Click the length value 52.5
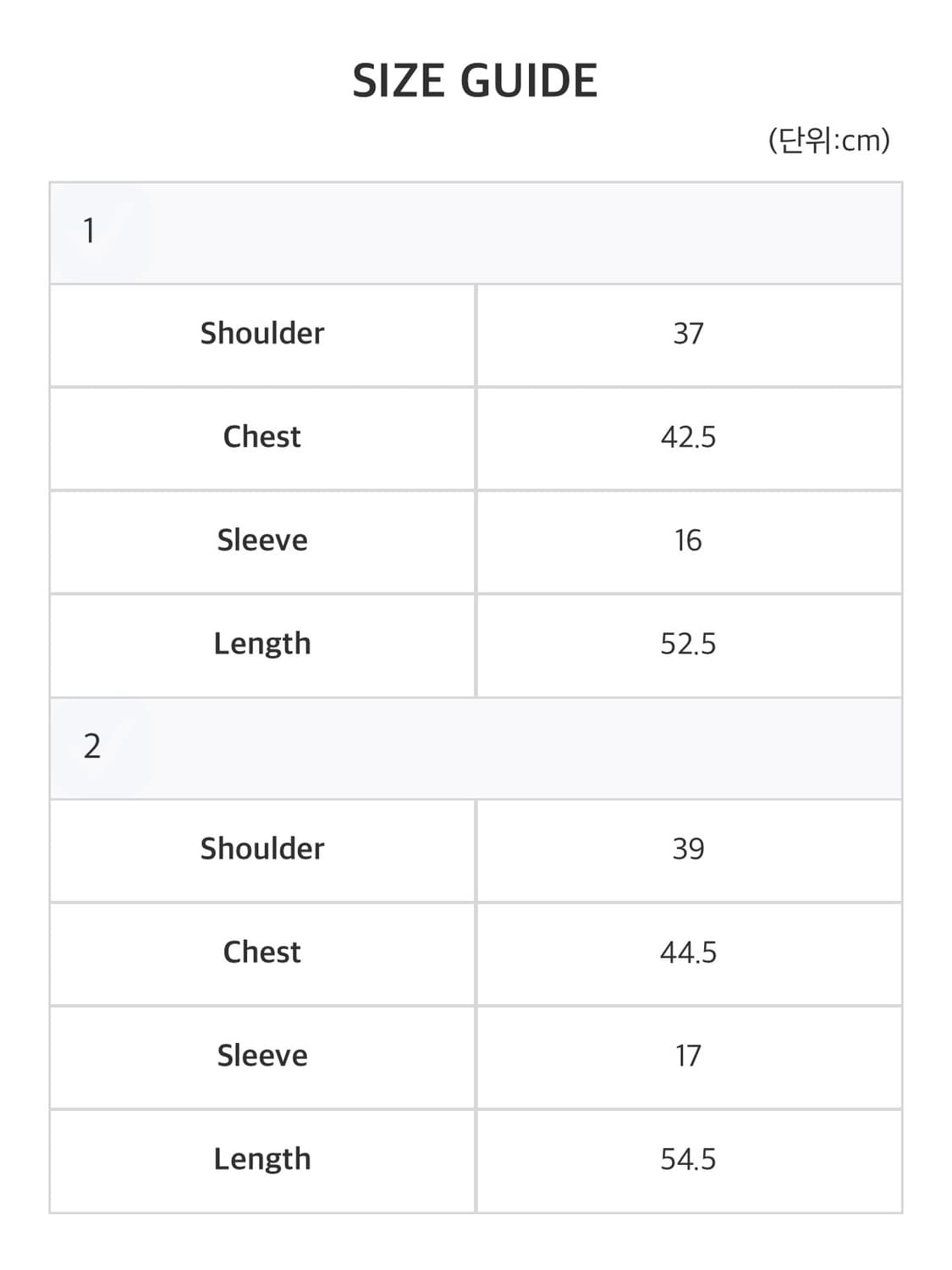Image resolution: width=952 pixels, height=1270 pixels. 688,644
